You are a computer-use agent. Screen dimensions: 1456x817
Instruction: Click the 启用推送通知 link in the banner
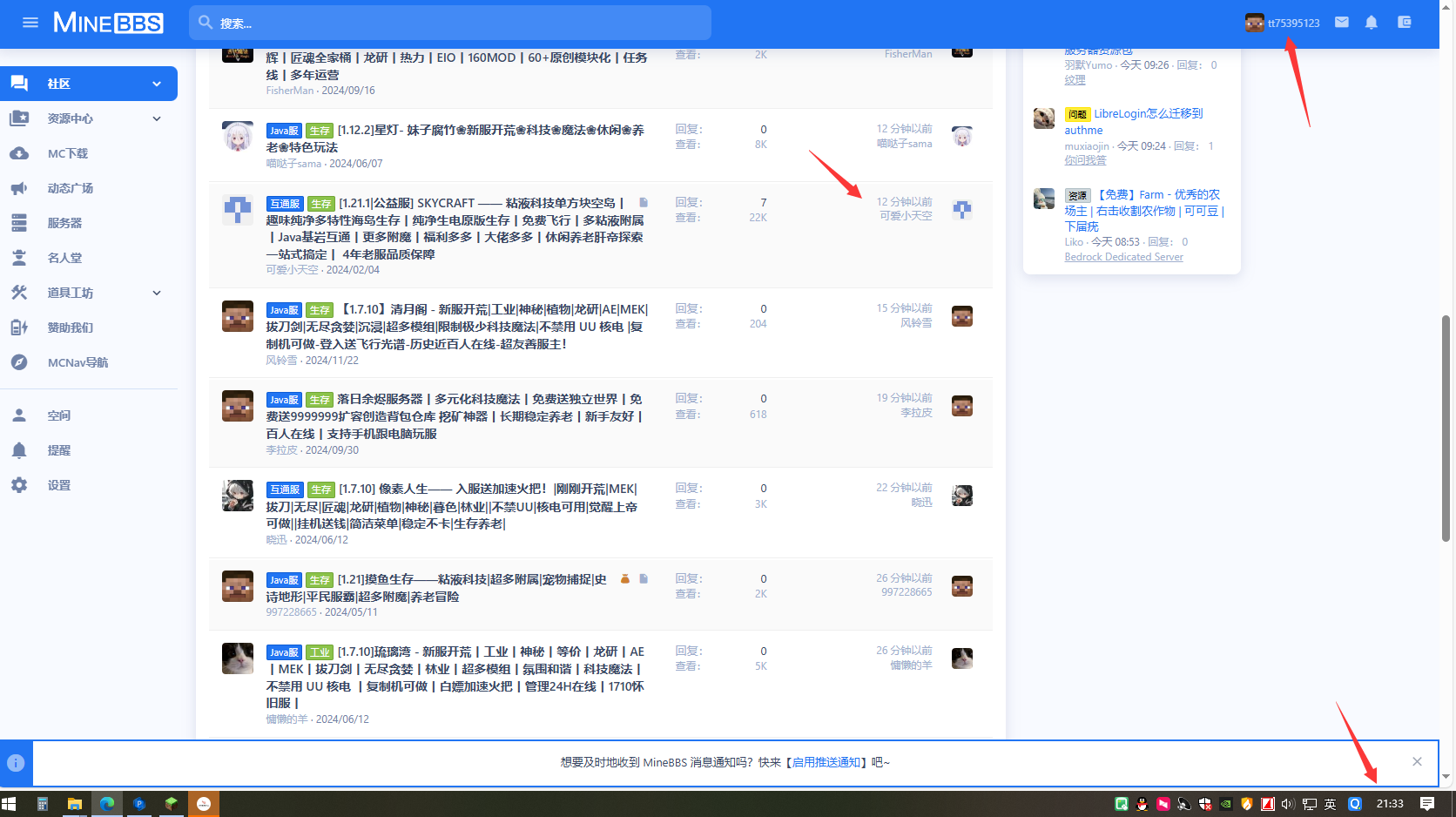click(826, 762)
